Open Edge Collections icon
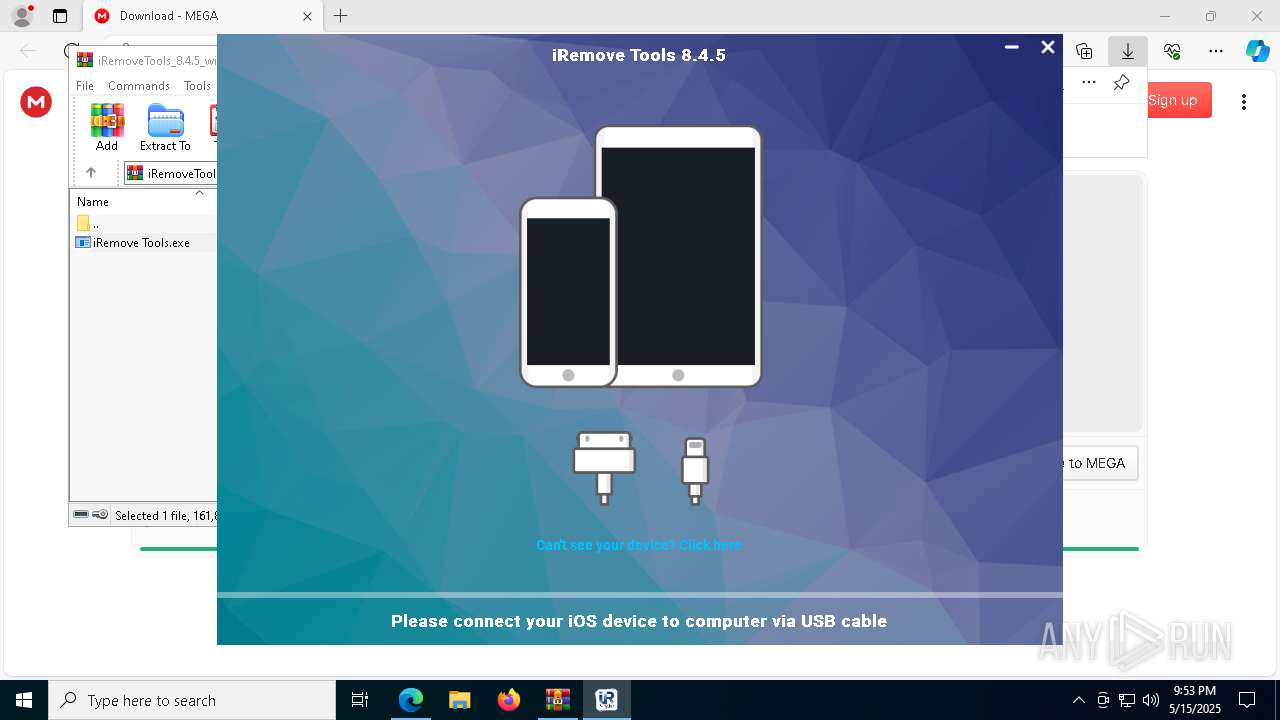 [1084, 51]
